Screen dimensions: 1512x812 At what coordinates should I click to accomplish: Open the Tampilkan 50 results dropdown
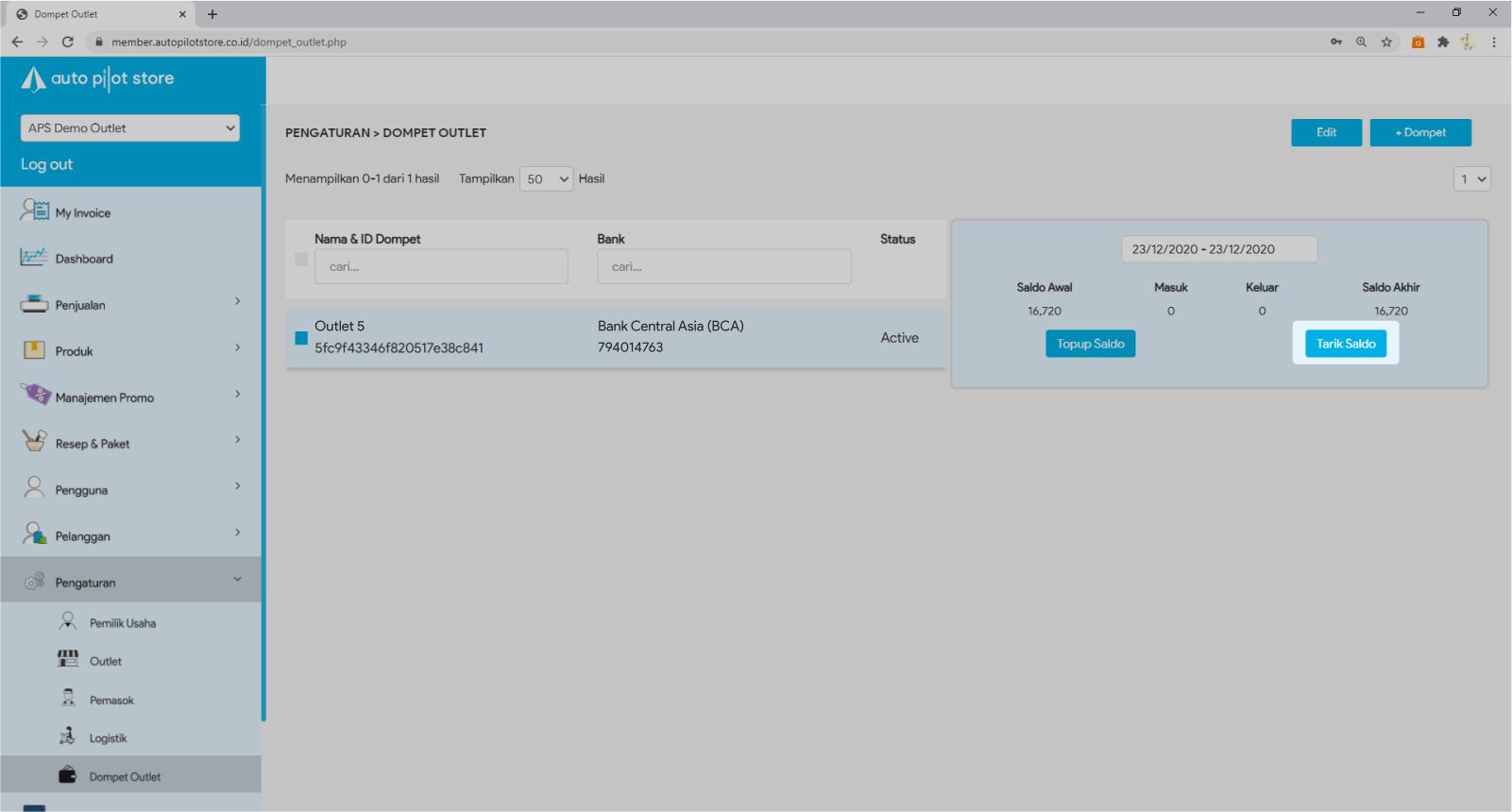546,179
